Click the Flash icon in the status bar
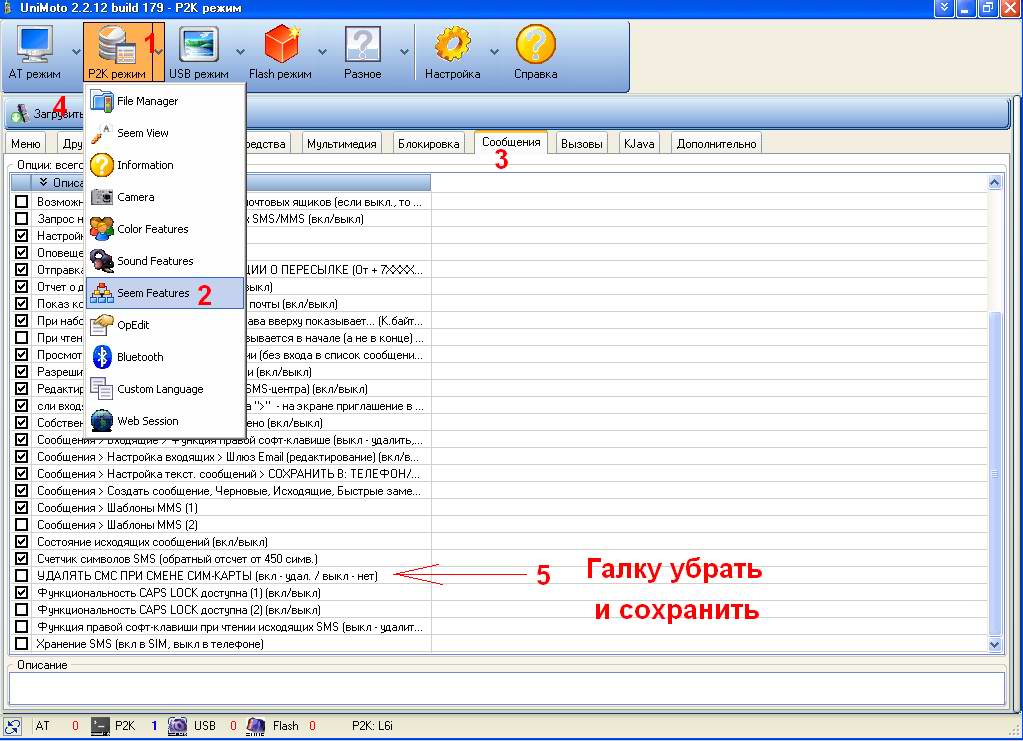Screen dimensions: 1023x741 click(x=256, y=726)
